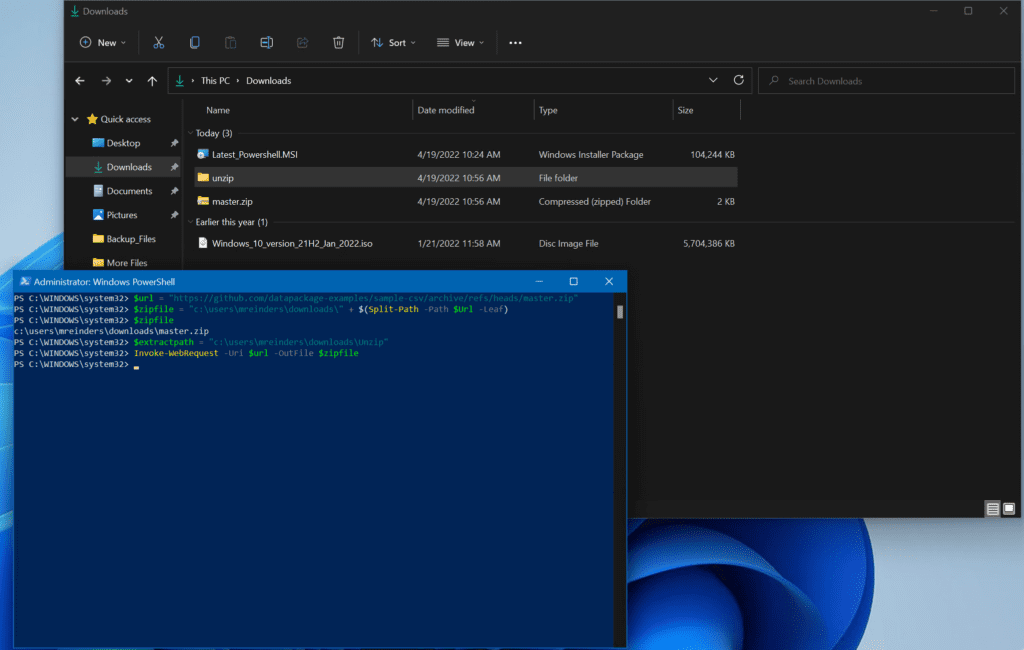The image size is (1024, 650).
Task: Switch to large thumbnails view icon
Action: point(1009,509)
